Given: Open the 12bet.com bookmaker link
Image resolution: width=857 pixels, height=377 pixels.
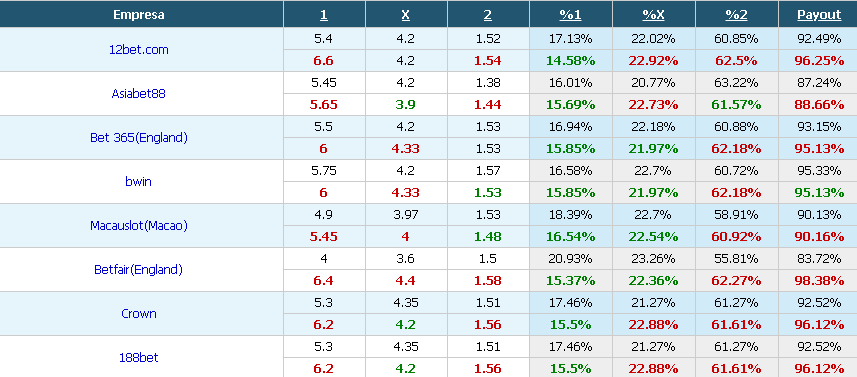Looking at the screenshot, I should (138, 50).
